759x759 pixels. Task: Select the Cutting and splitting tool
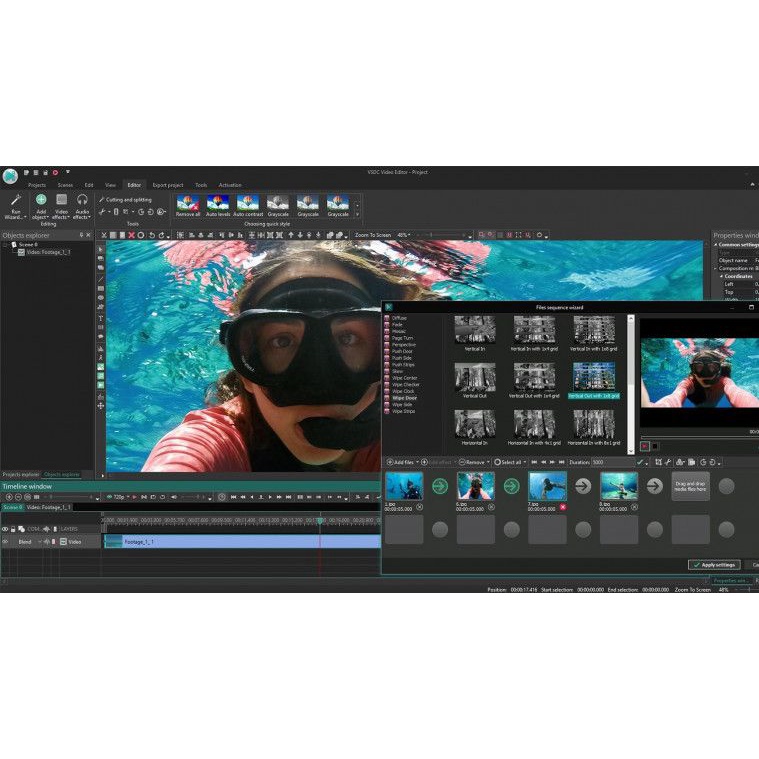pos(128,200)
